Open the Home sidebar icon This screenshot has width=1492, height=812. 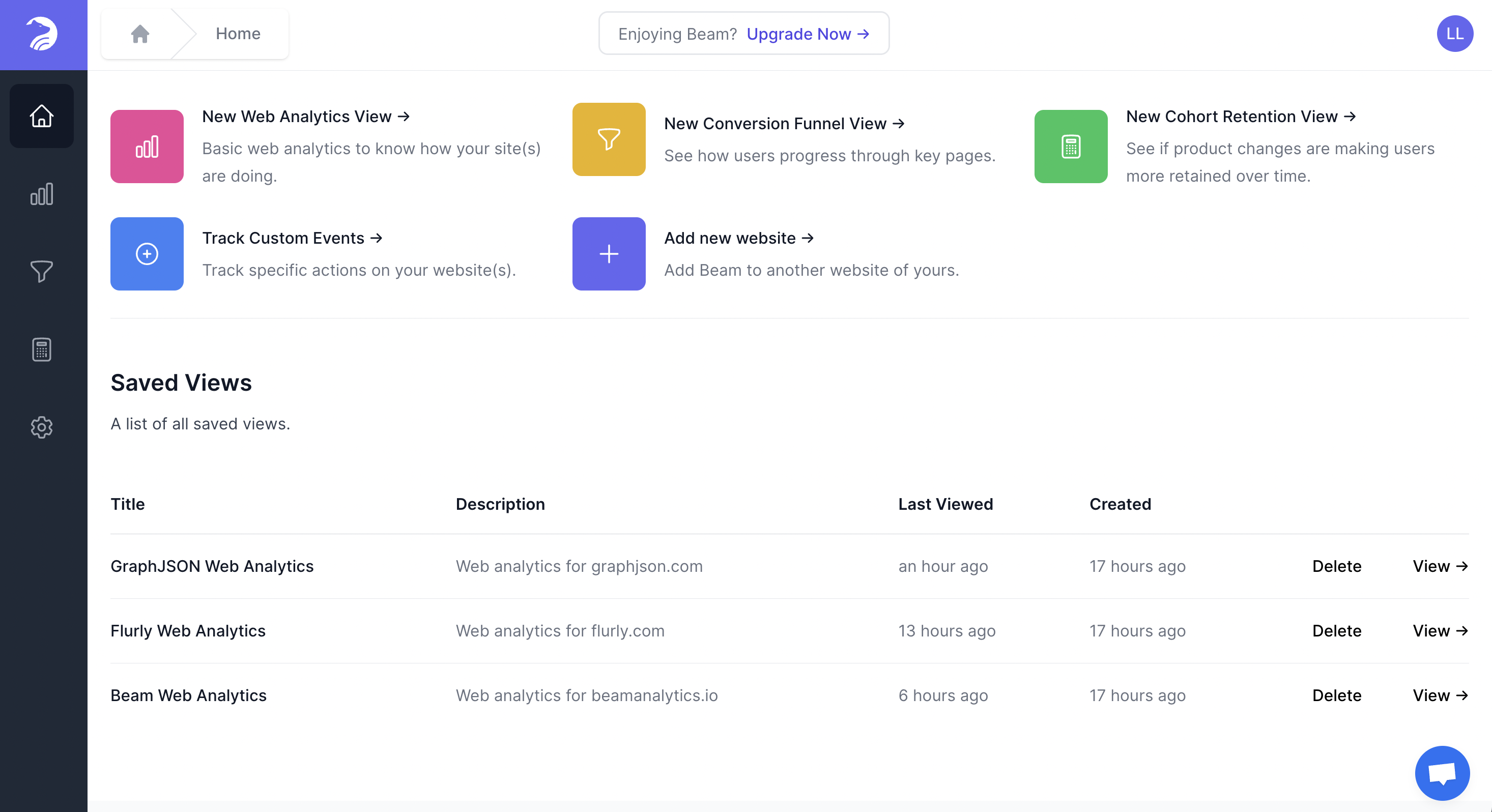42,116
